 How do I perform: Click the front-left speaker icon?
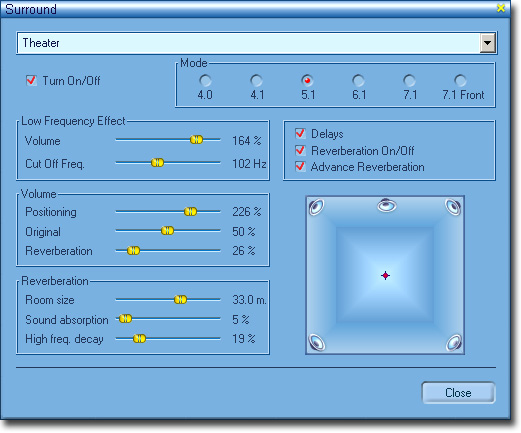316,207
